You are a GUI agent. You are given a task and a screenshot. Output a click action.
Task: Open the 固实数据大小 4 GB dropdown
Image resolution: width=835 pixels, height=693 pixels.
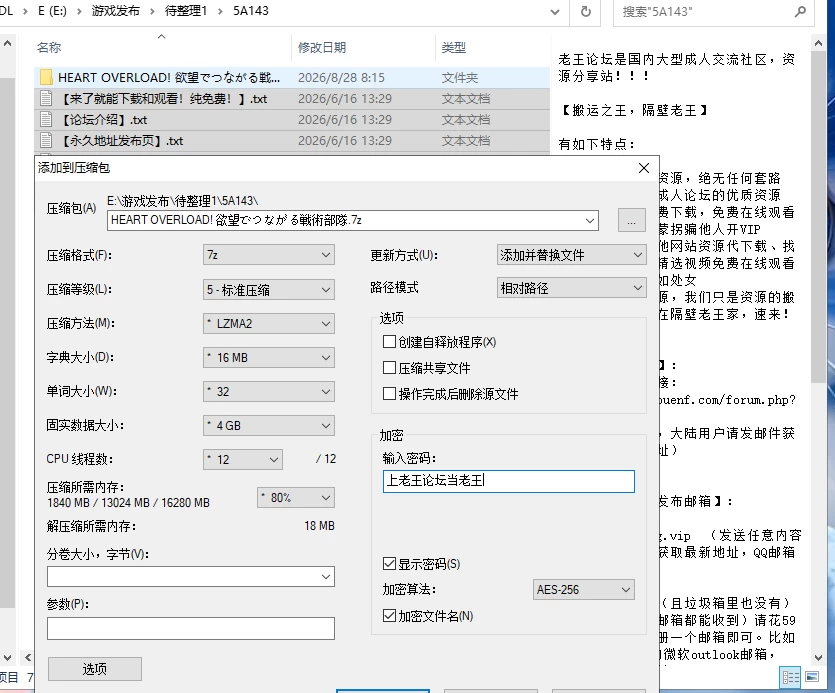click(268, 426)
